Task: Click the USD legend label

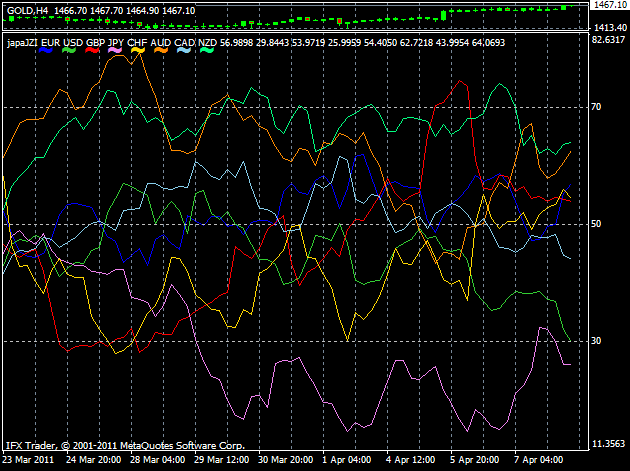Action: [73, 43]
